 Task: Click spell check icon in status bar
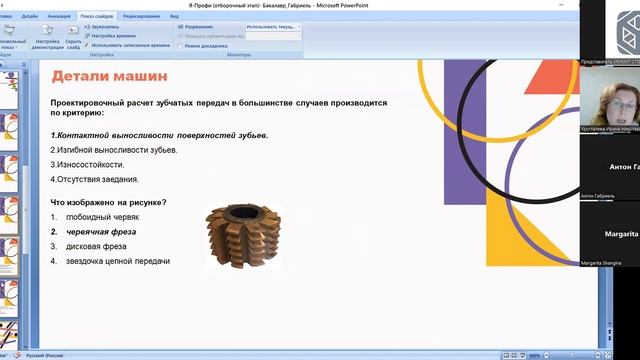[17, 356]
